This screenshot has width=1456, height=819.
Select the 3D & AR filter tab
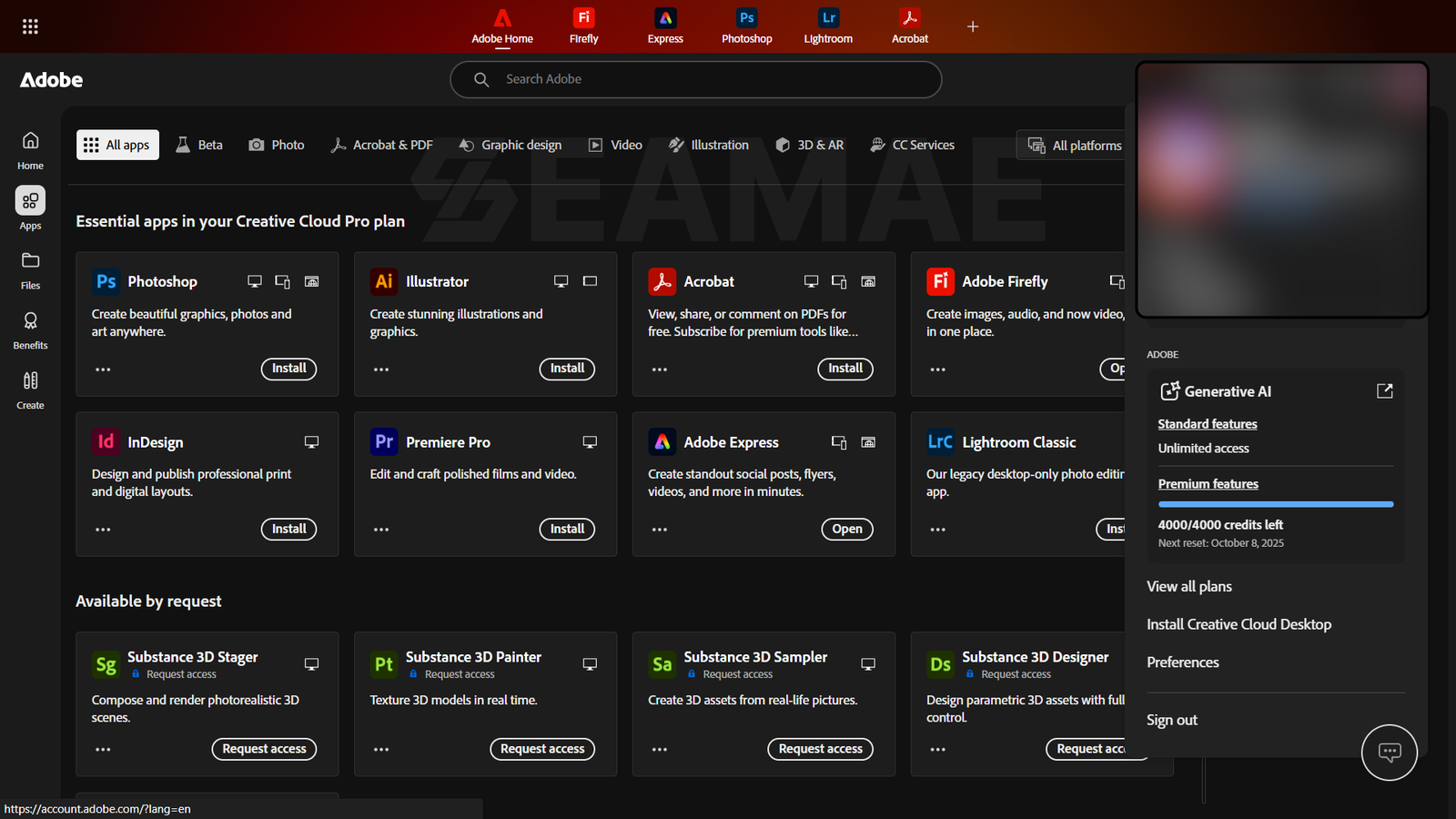point(810,145)
